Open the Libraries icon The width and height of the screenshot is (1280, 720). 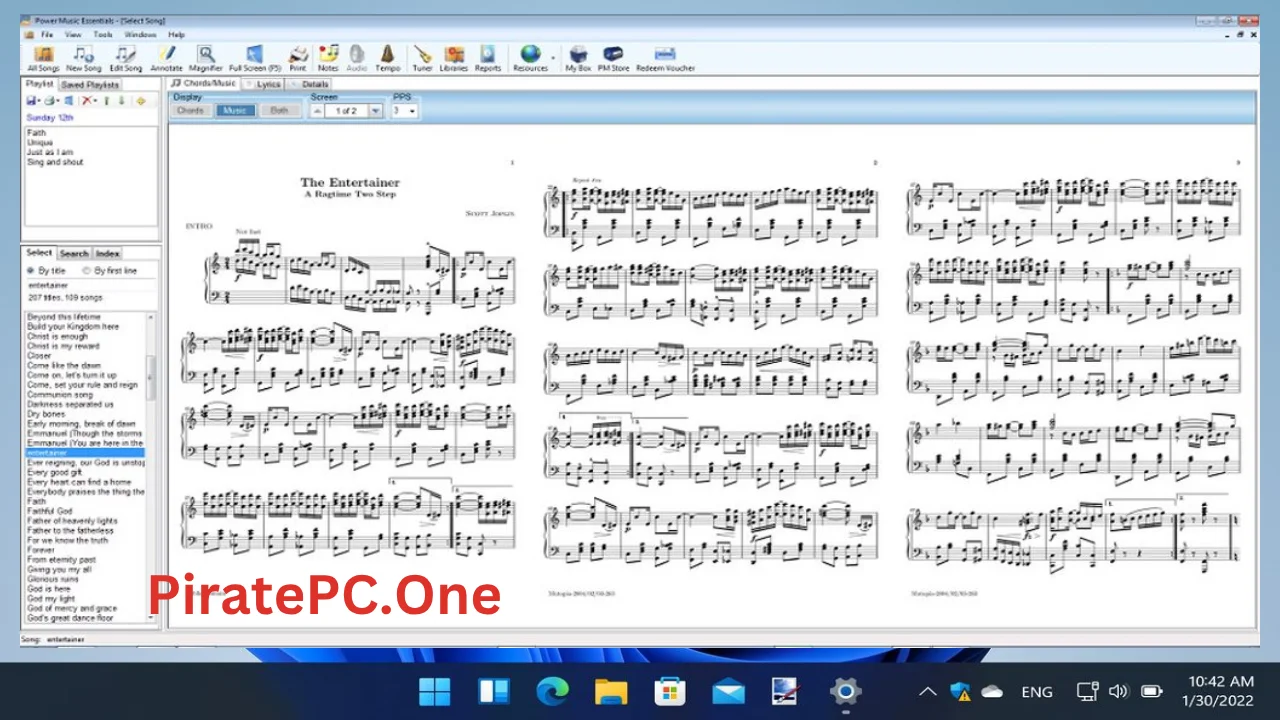454,58
